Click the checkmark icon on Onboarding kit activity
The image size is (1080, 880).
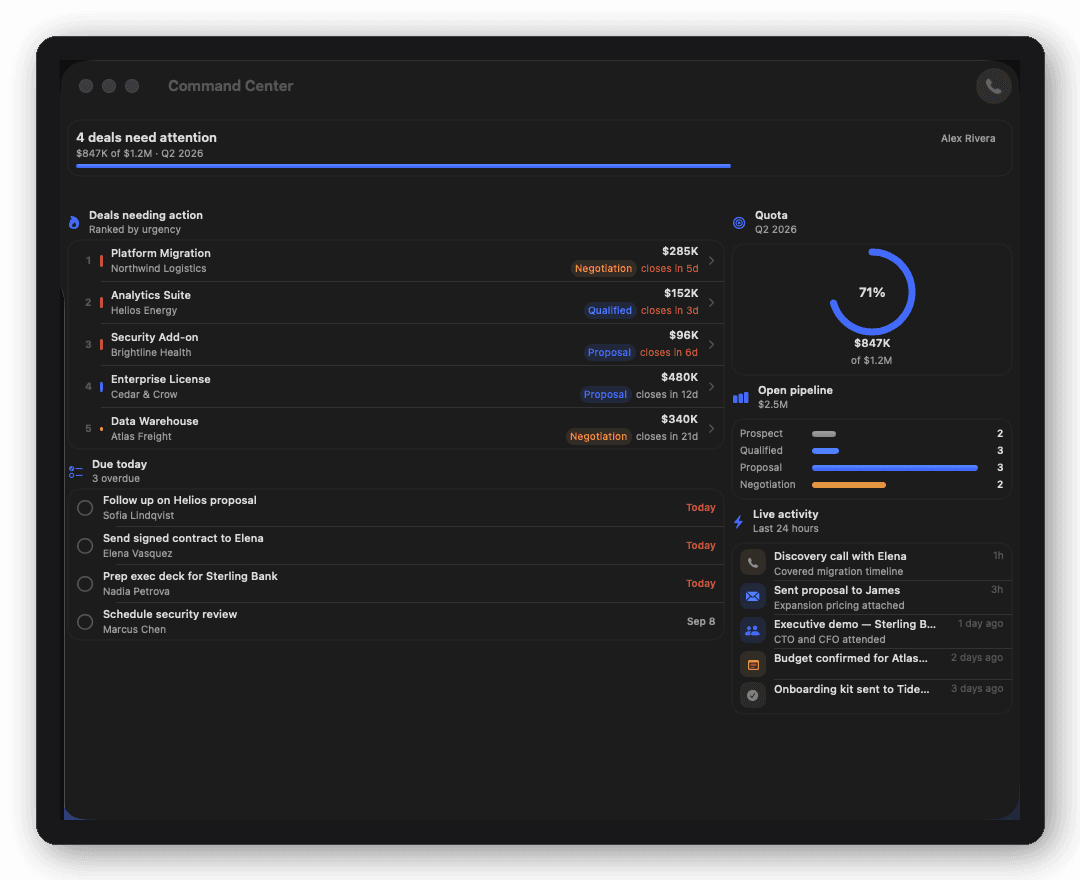pos(752,695)
